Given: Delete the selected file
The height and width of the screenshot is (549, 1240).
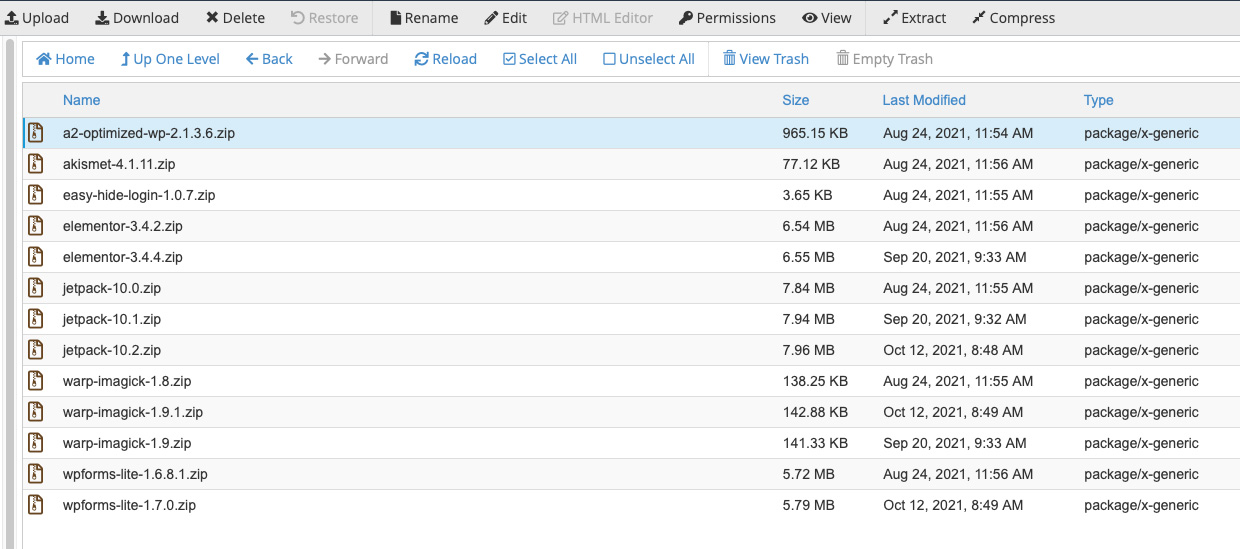Looking at the screenshot, I should pyautogui.click(x=235, y=18).
